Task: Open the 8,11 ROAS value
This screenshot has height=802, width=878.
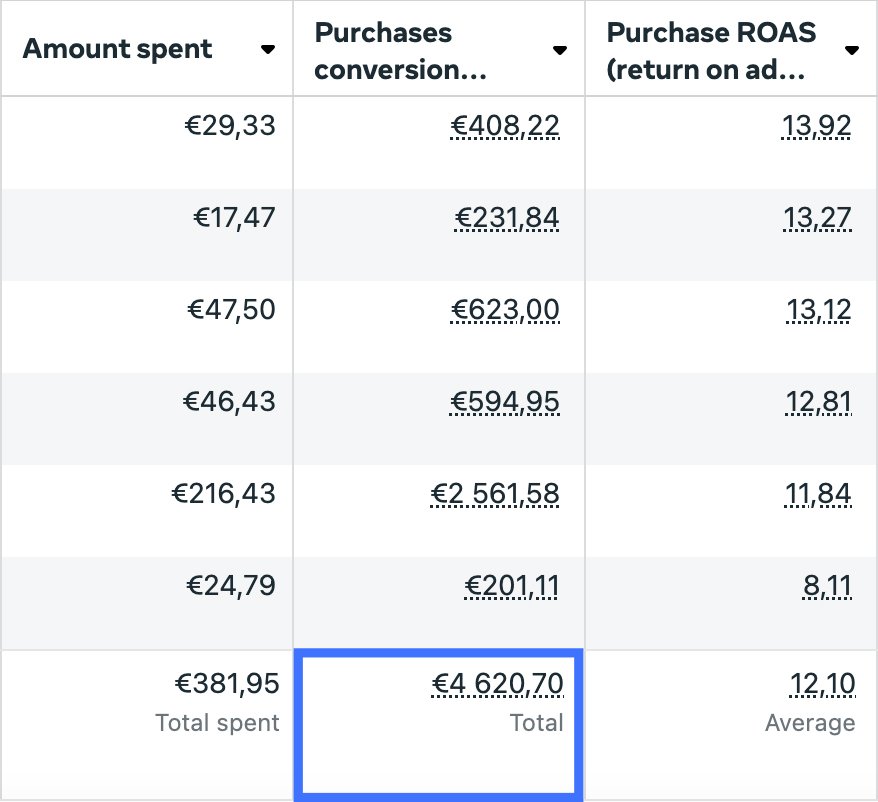Action: [827, 586]
